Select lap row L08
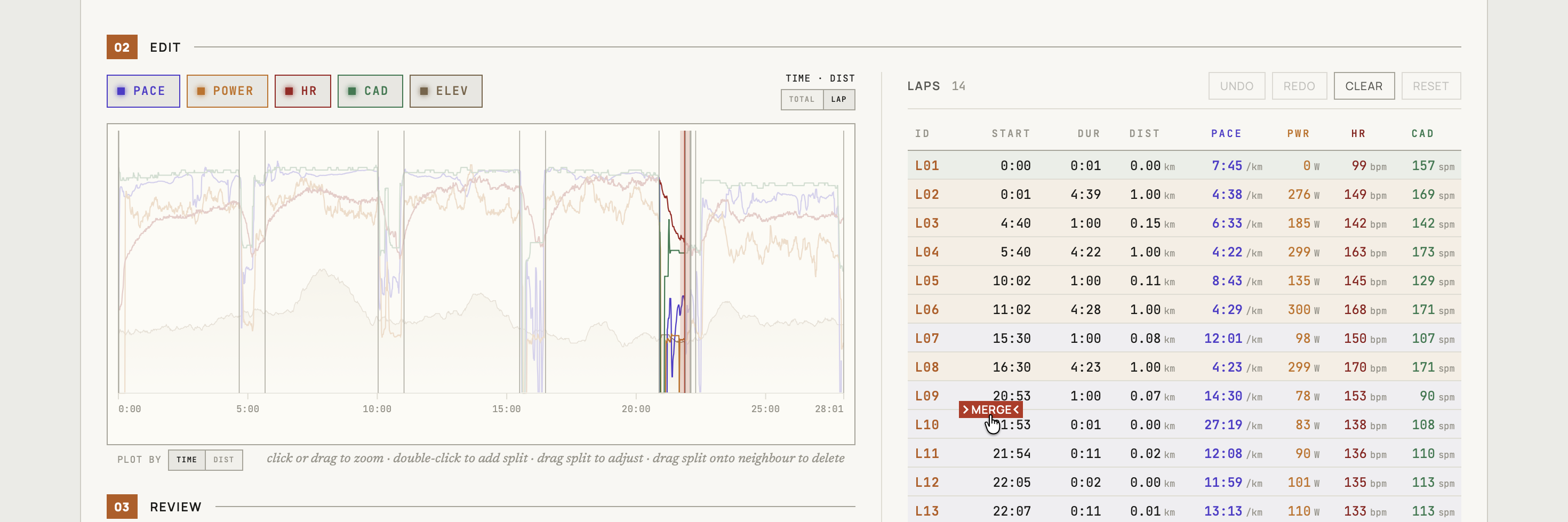 [x=1184, y=367]
